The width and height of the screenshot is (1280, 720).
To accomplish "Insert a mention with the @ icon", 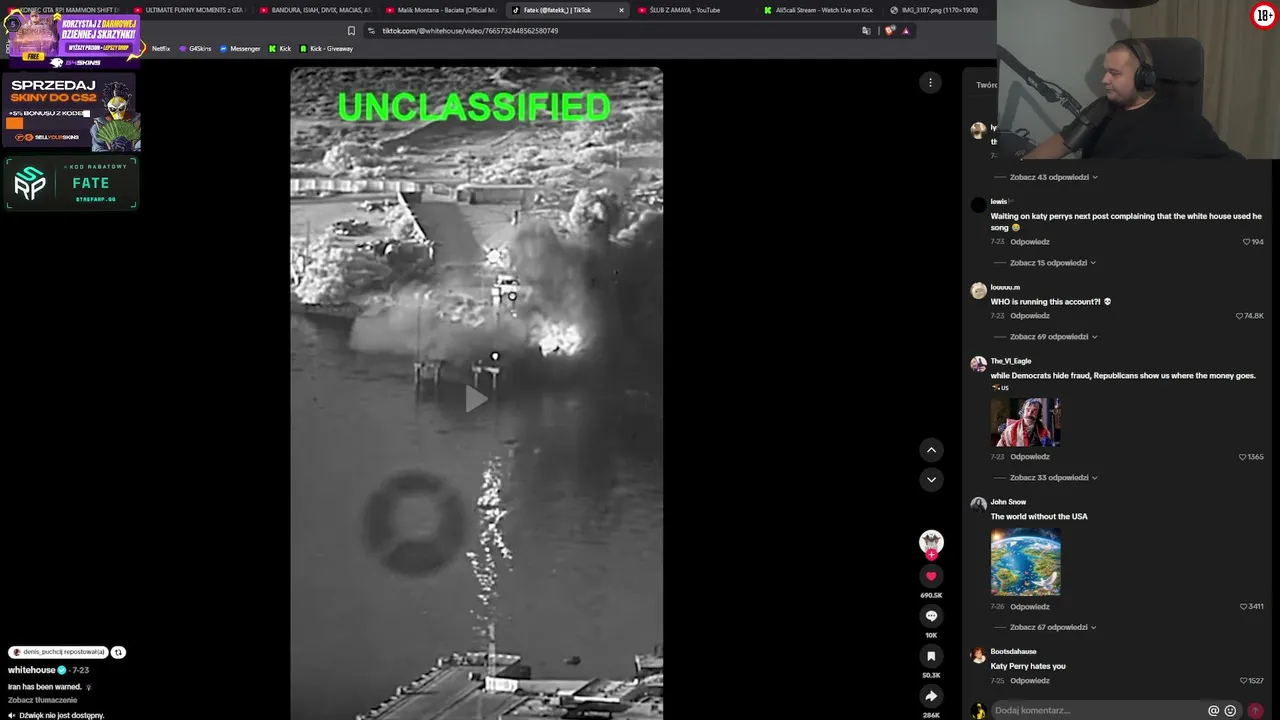I will click(x=1213, y=711).
